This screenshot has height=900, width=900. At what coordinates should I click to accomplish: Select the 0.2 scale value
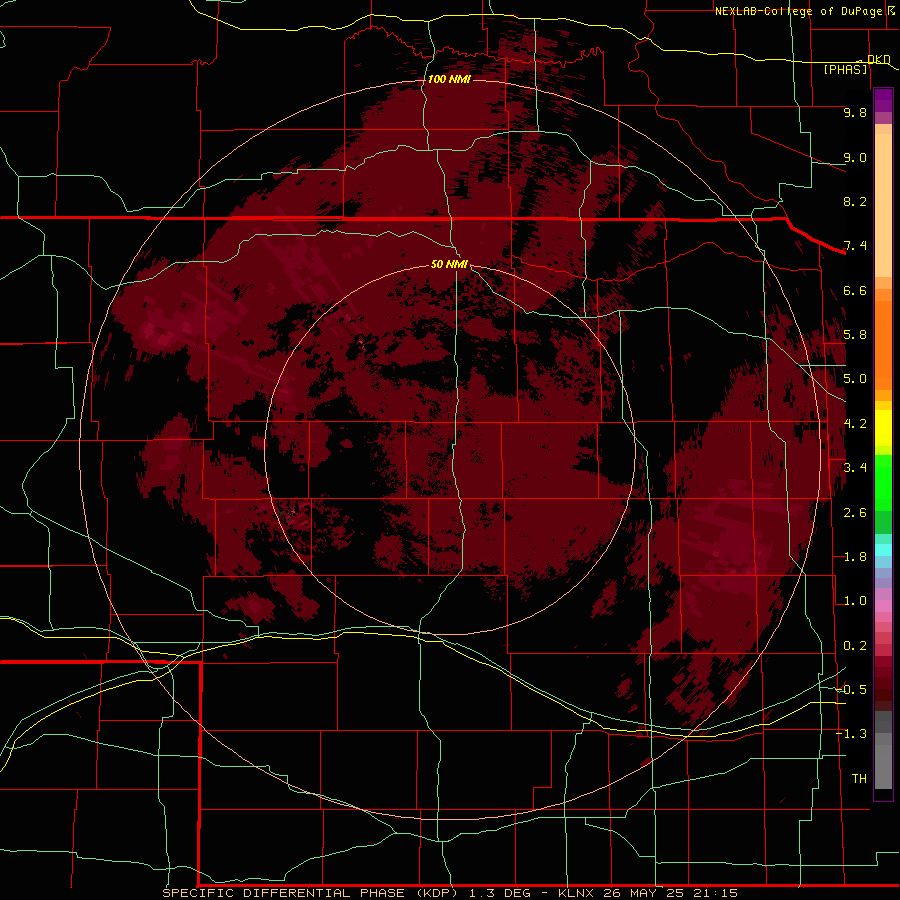(x=855, y=646)
